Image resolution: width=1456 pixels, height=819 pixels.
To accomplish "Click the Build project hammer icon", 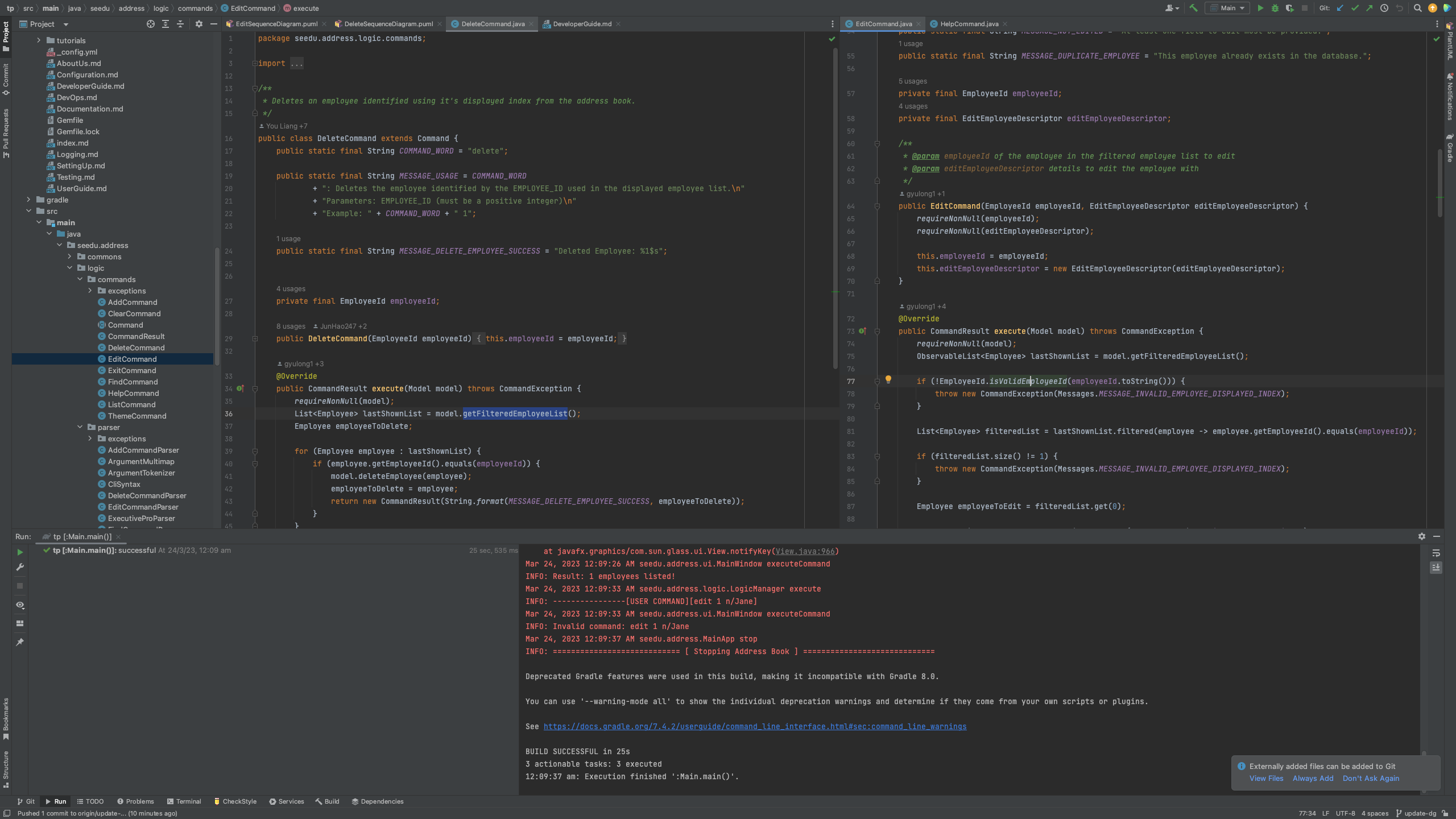I will [1193, 8].
